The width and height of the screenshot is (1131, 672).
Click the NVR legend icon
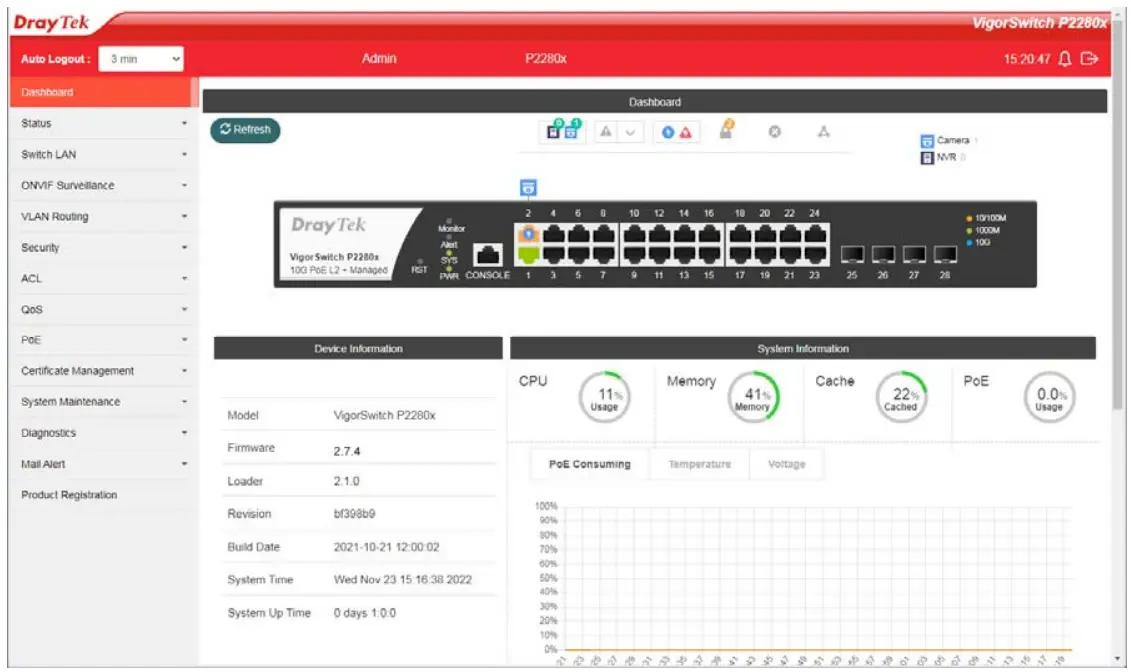[x=927, y=158]
